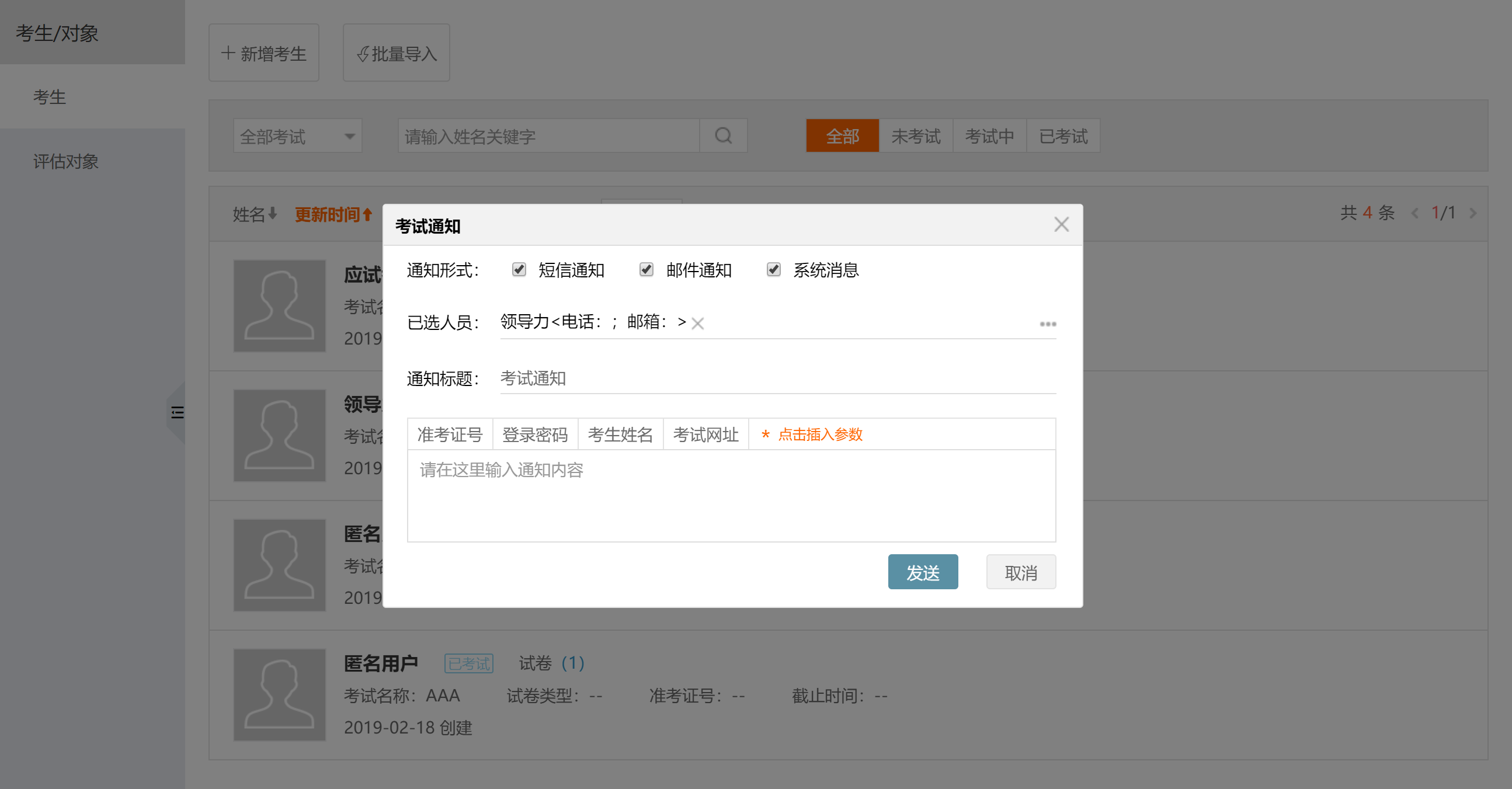
Task: Click the 批量导入 import icon button
Action: pyautogui.click(x=396, y=53)
